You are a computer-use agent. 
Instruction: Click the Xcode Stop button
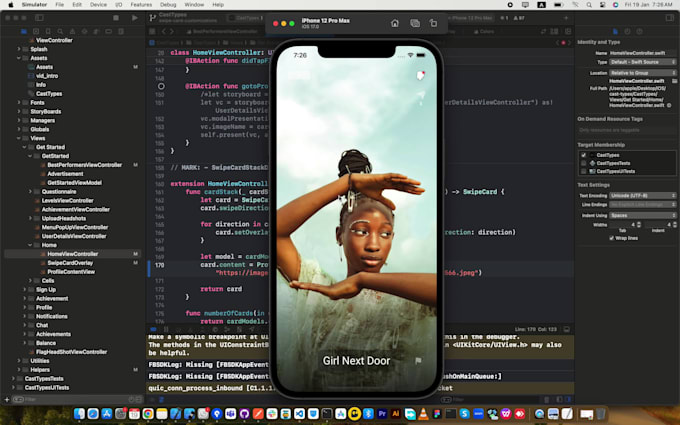click(116, 18)
